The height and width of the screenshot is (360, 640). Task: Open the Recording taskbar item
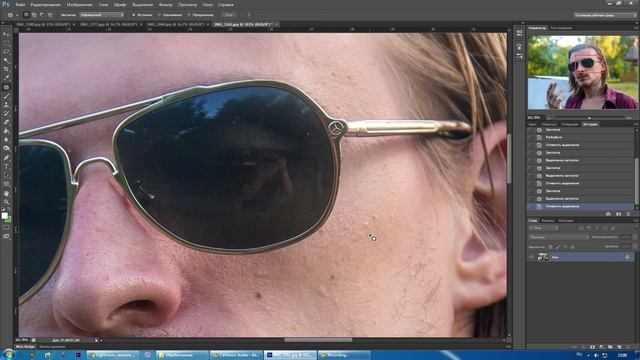(344, 355)
